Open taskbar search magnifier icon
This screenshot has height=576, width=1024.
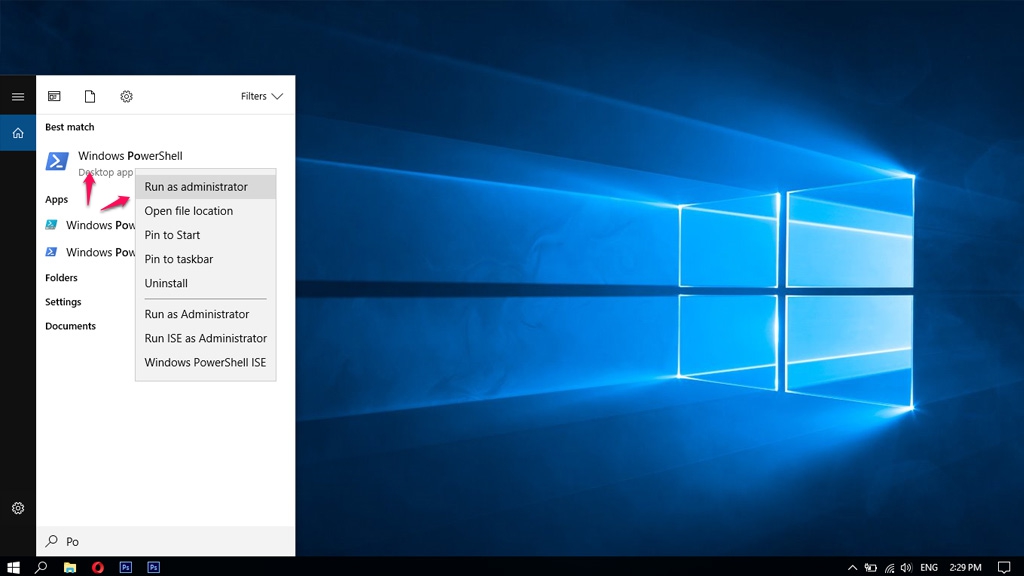pos(40,567)
